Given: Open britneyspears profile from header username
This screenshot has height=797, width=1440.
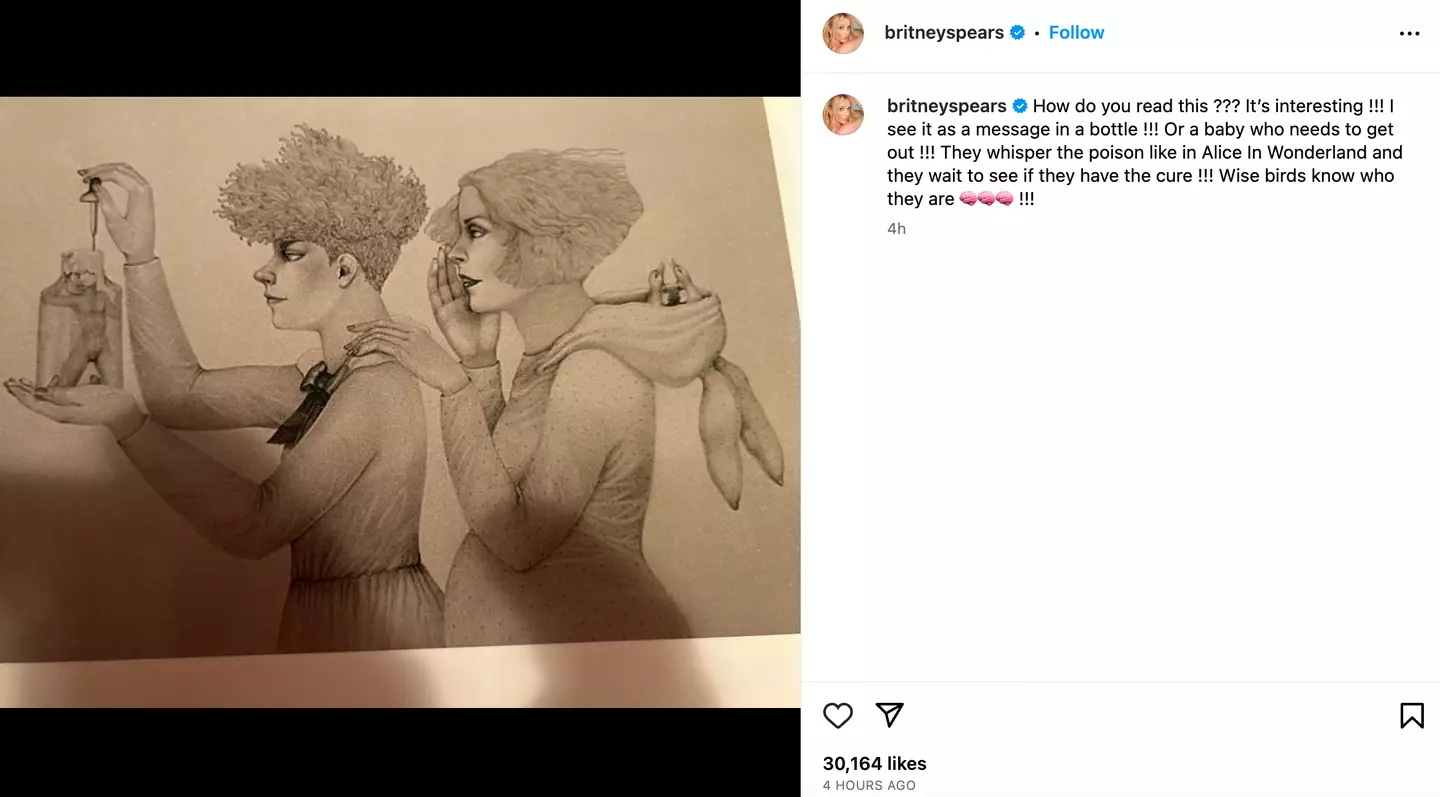Looking at the screenshot, I should click(x=944, y=33).
